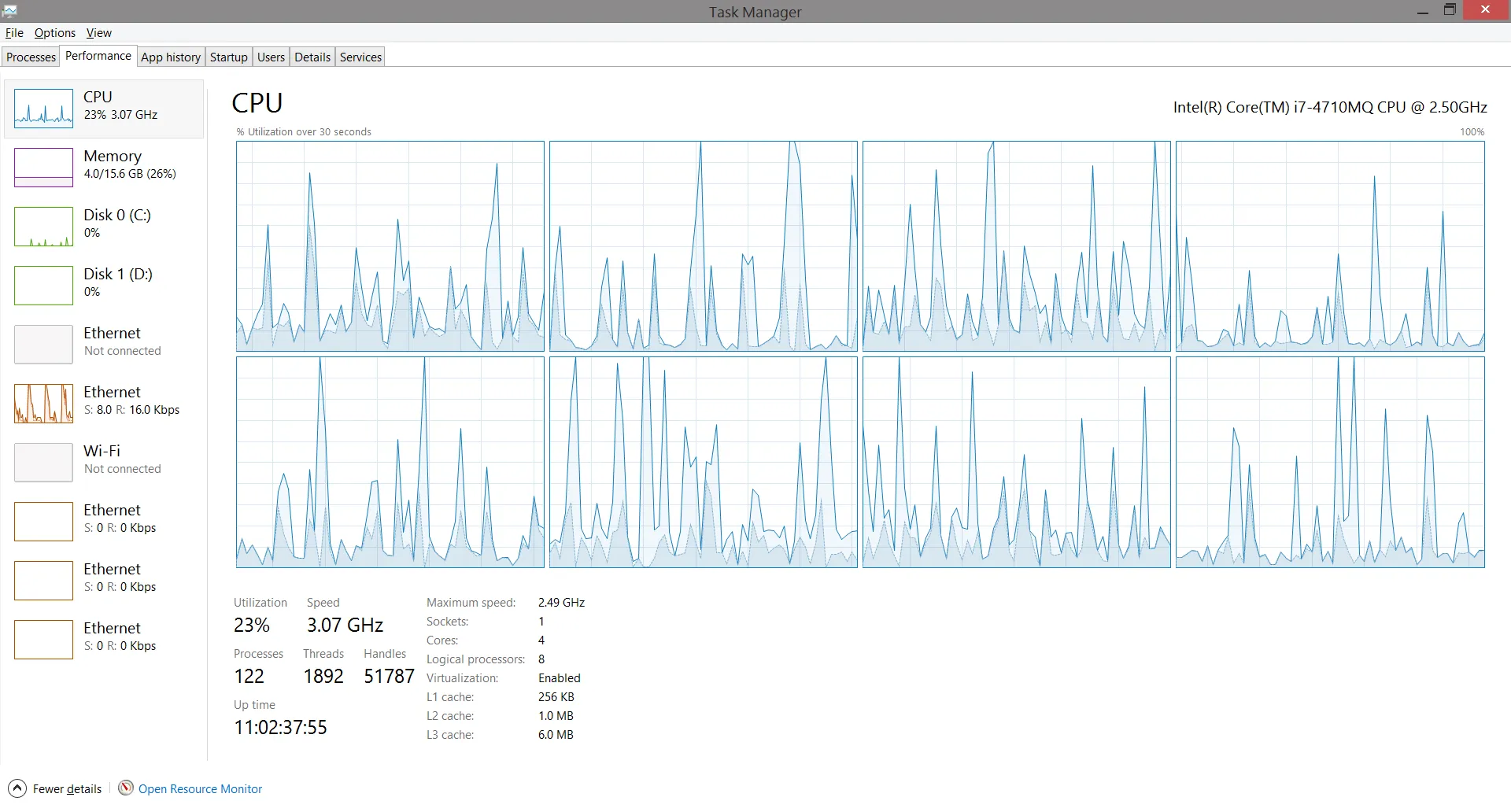Open Disk 0 (C:) performance graph
The height and width of the screenshot is (812, 1511).
tap(103, 227)
